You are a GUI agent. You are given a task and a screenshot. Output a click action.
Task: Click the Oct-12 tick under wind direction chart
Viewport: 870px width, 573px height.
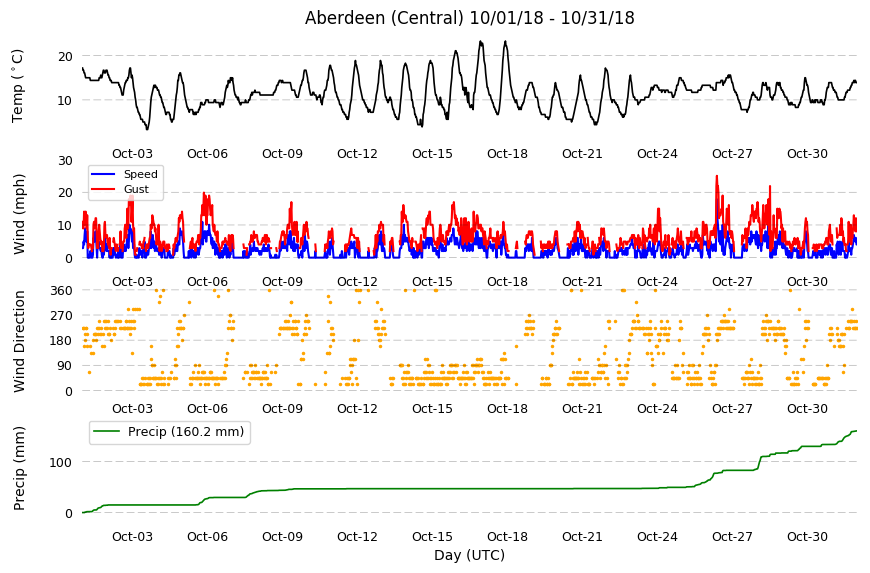pos(357,409)
